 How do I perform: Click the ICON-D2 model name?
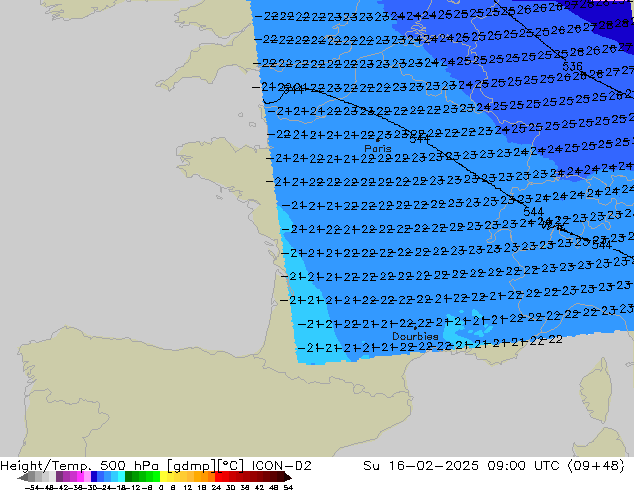pos(282,466)
